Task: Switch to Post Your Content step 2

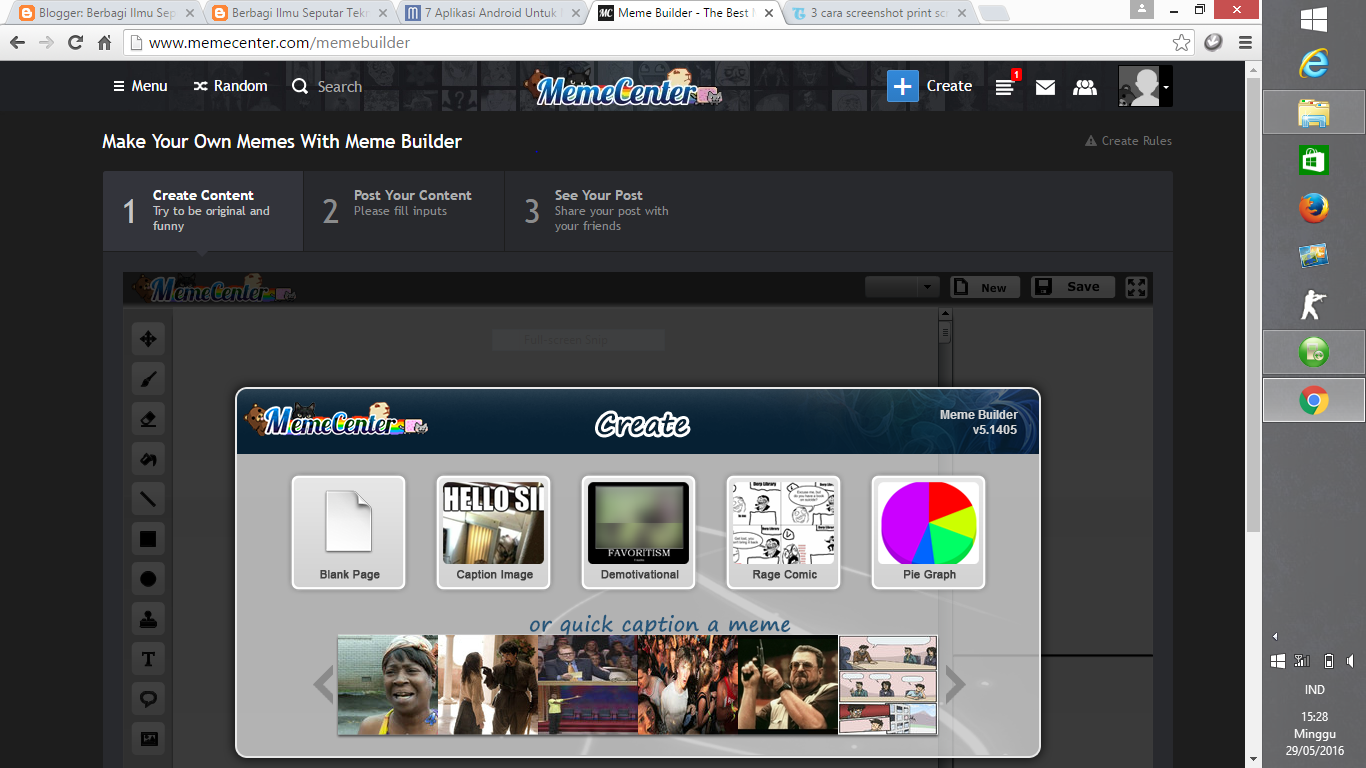Action: coord(404,211)
